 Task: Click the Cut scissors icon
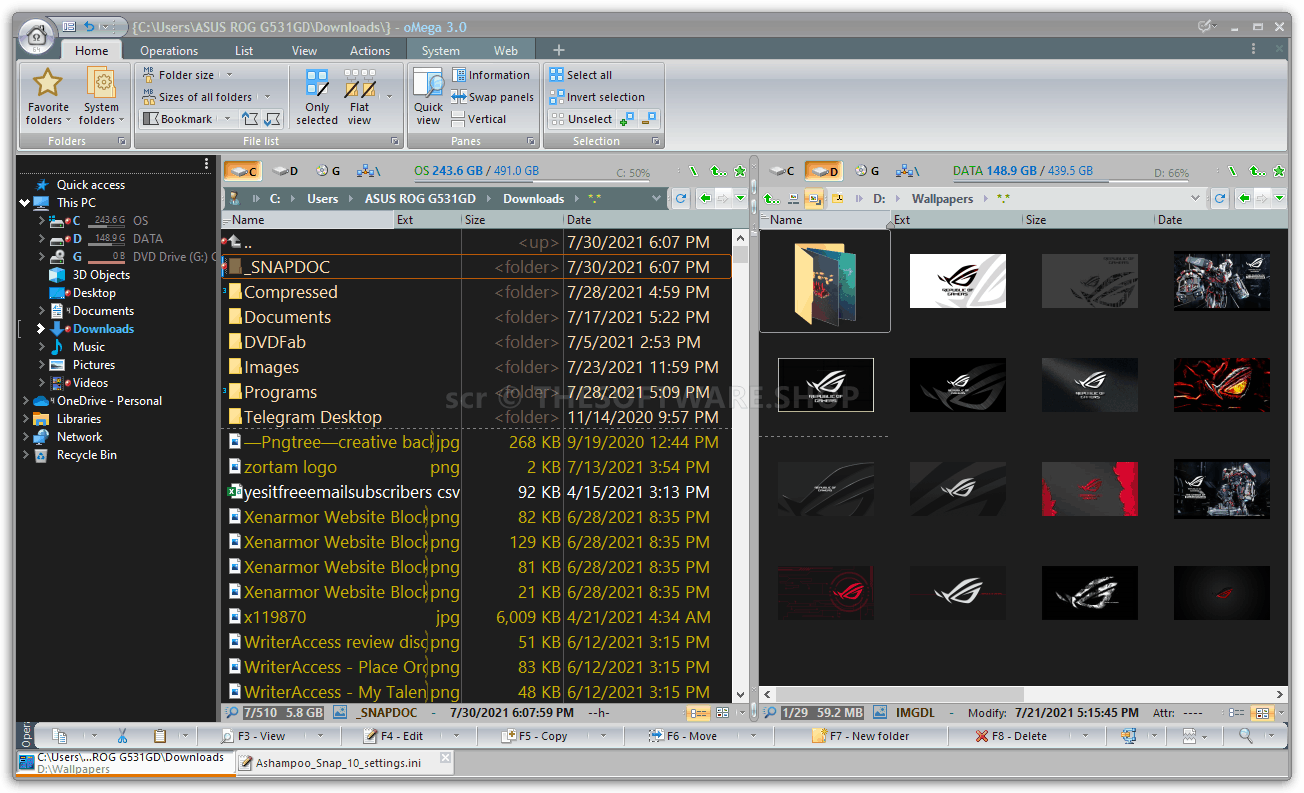pyautogui.click(x=122, y=736)
